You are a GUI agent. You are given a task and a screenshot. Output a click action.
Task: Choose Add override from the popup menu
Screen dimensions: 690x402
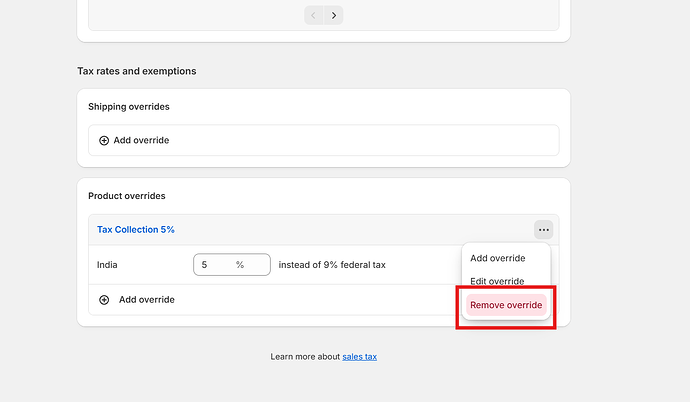[x=497, y=258]
